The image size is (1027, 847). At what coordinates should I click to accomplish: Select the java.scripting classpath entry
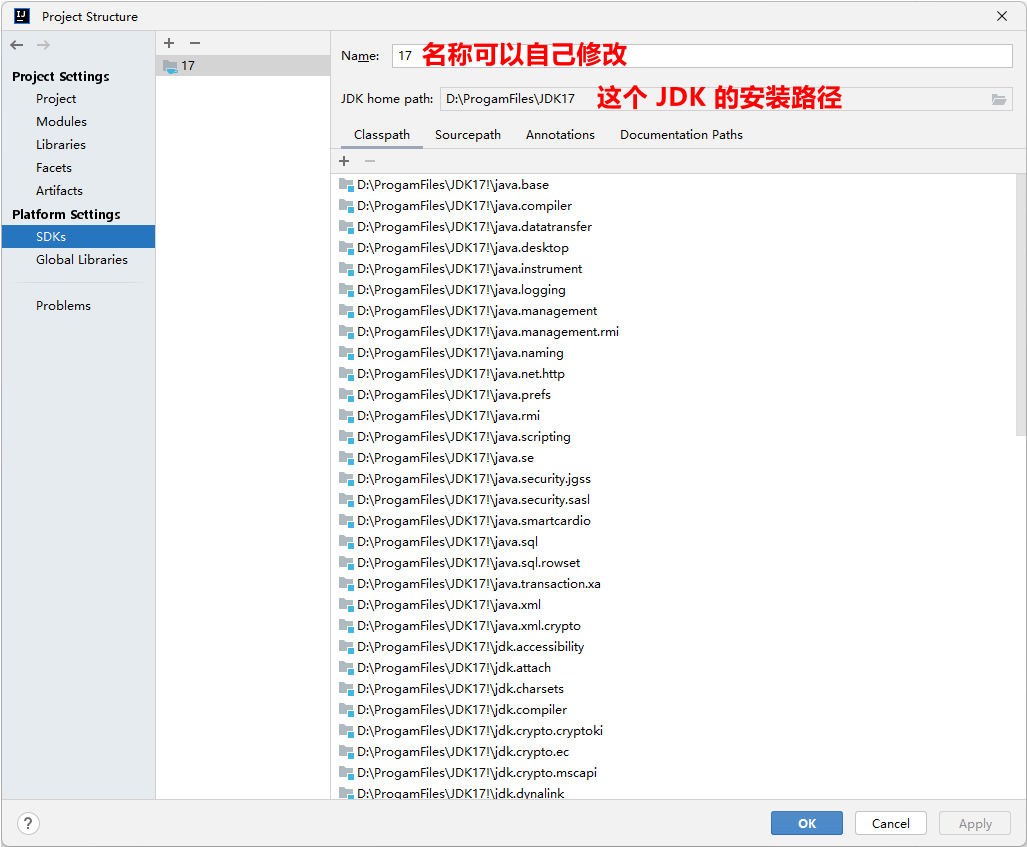455,436
